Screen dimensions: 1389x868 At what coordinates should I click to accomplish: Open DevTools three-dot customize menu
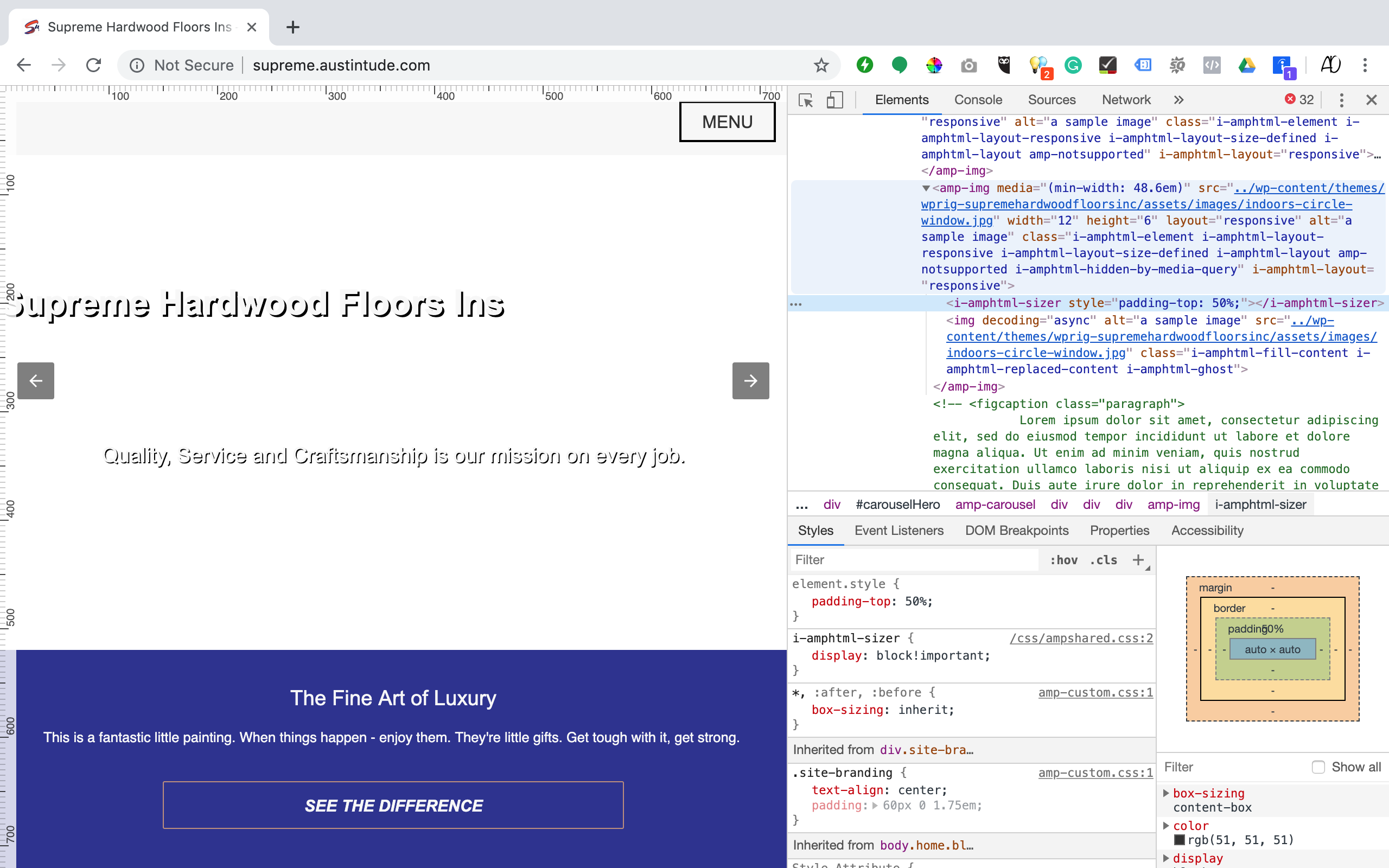coord(1341,100)
